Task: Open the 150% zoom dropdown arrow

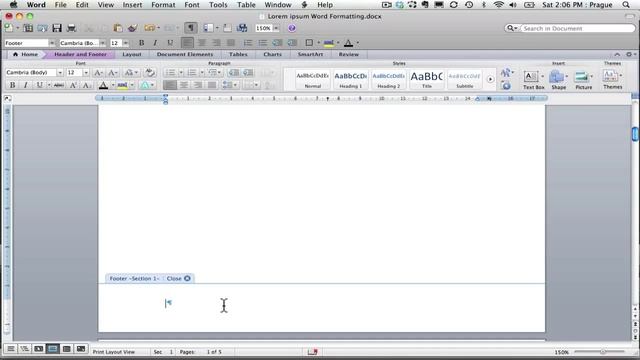Action: pos(276,28)
